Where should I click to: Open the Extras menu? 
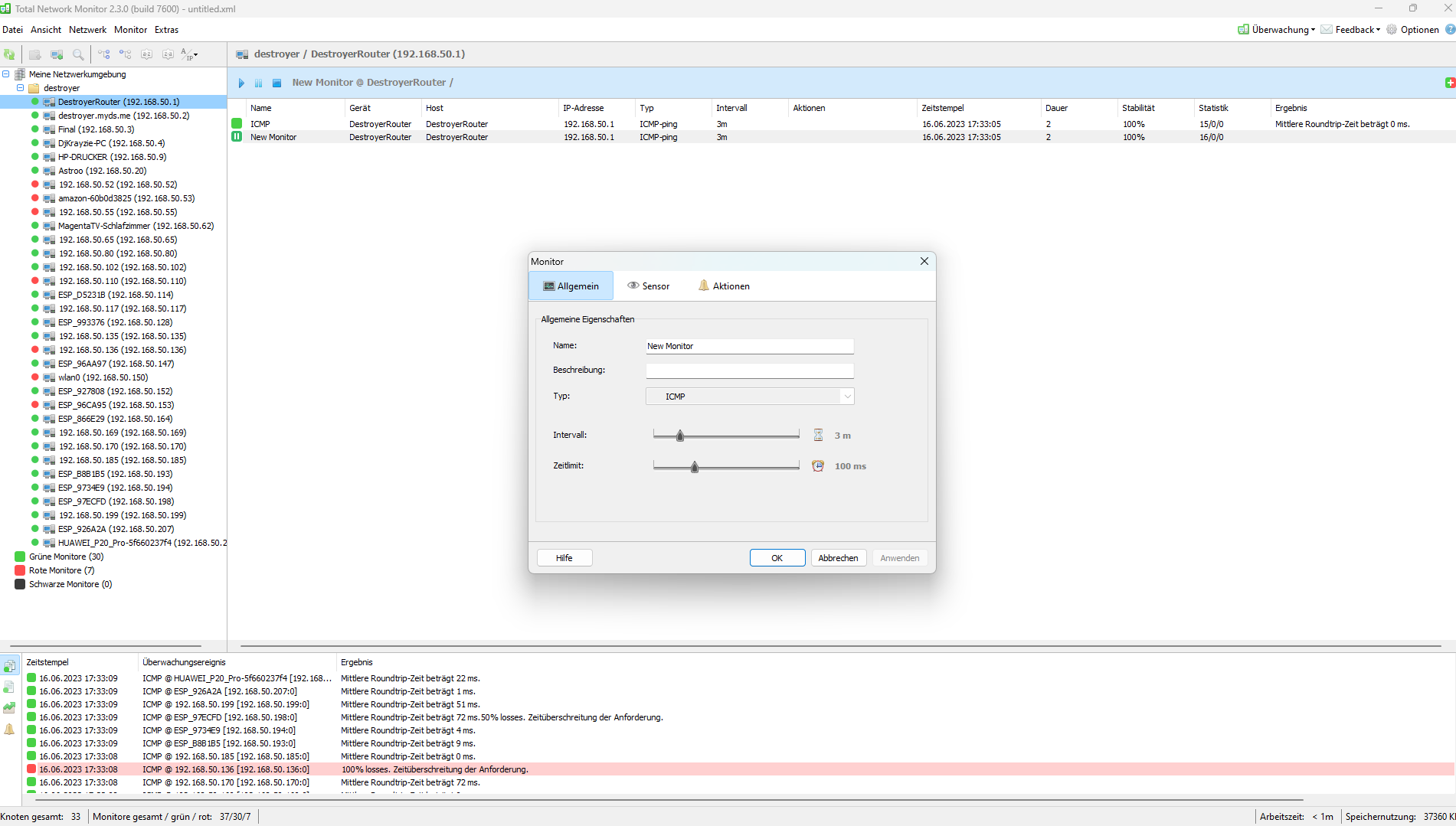[166, 30]
